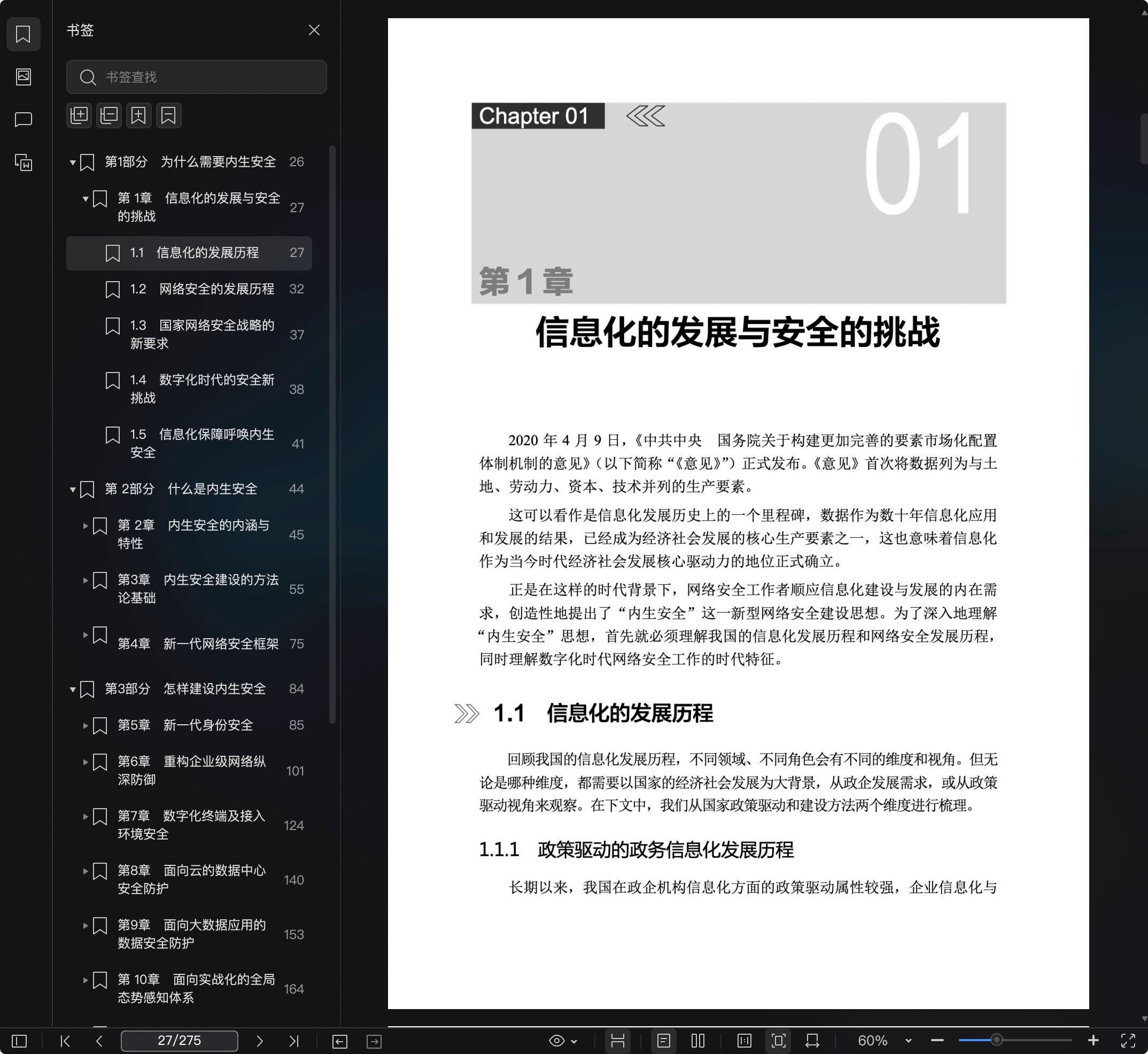
Task: Select two-page view
Action: pyautogui.click(x=698, y=1041)
